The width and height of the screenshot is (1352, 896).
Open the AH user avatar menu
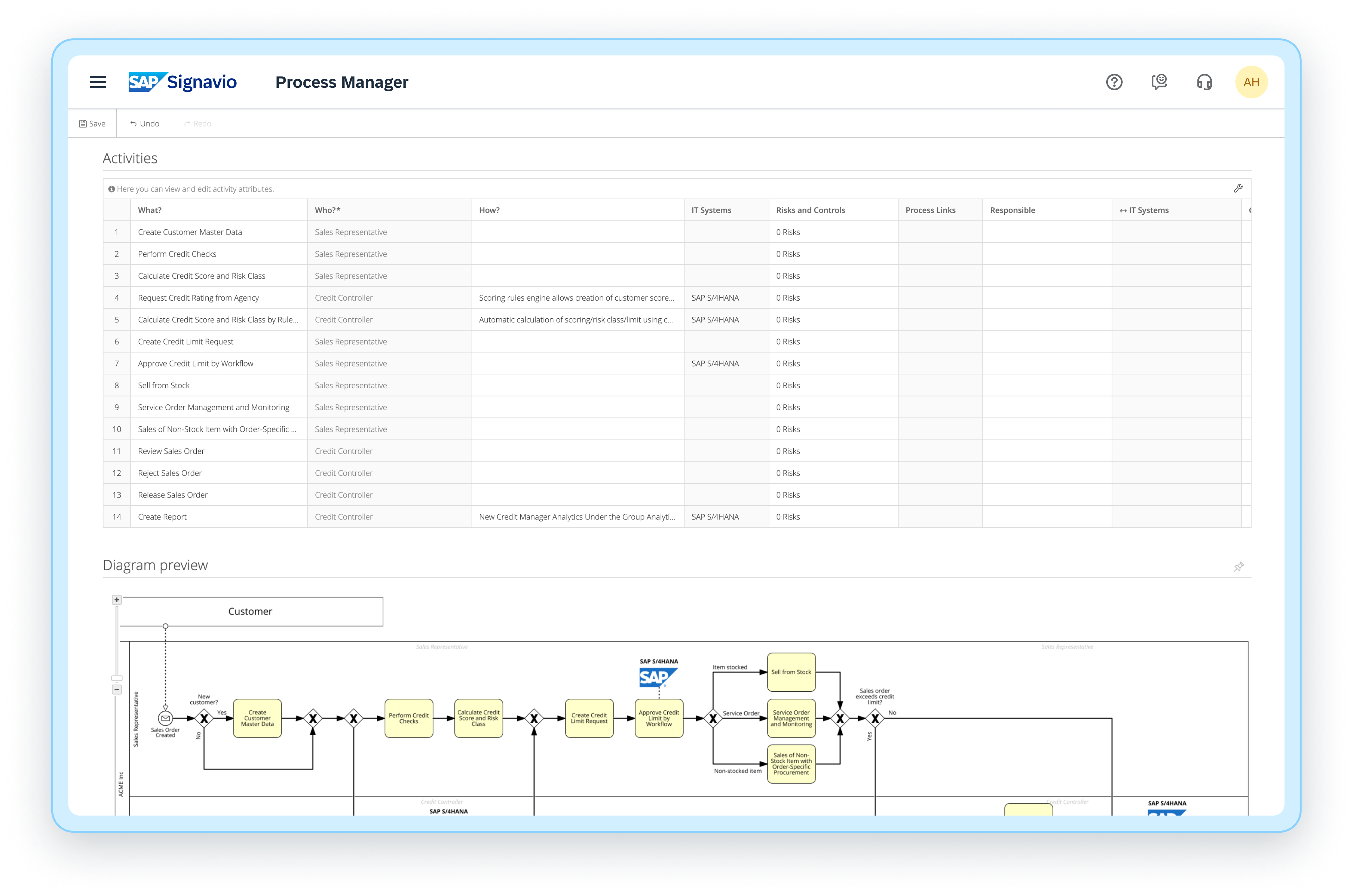[x=1251, y=82]
